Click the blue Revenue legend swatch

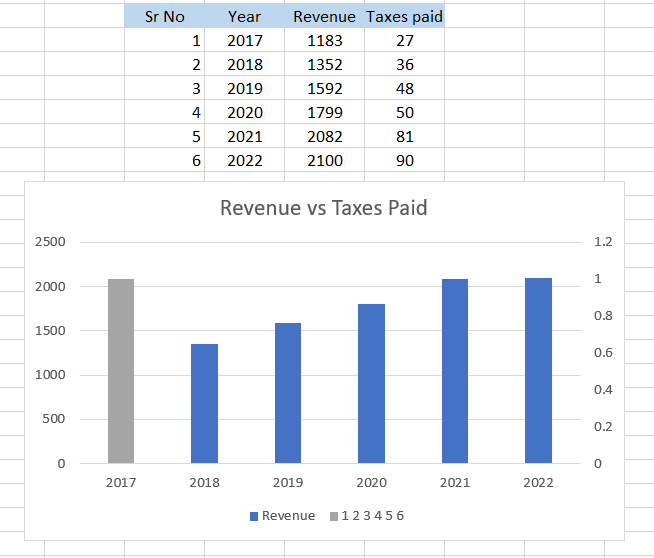pyautogui.click(x=253, y=516)
